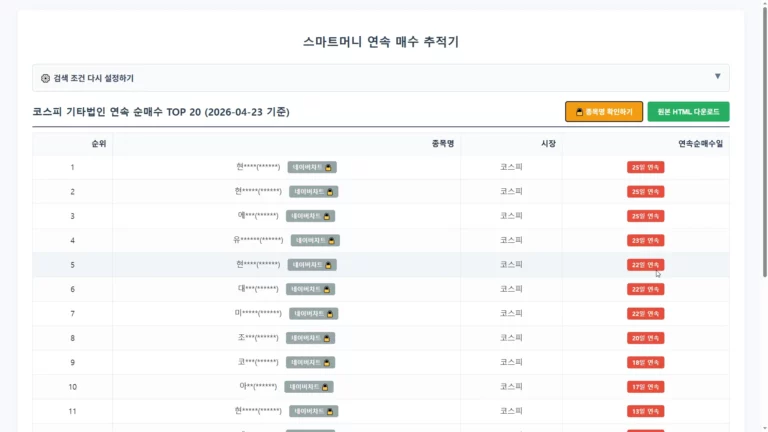This screenshot has width=768, height=432.
Task: Select masked stock name in rank 9 starting 코
Action: (258, 362)
